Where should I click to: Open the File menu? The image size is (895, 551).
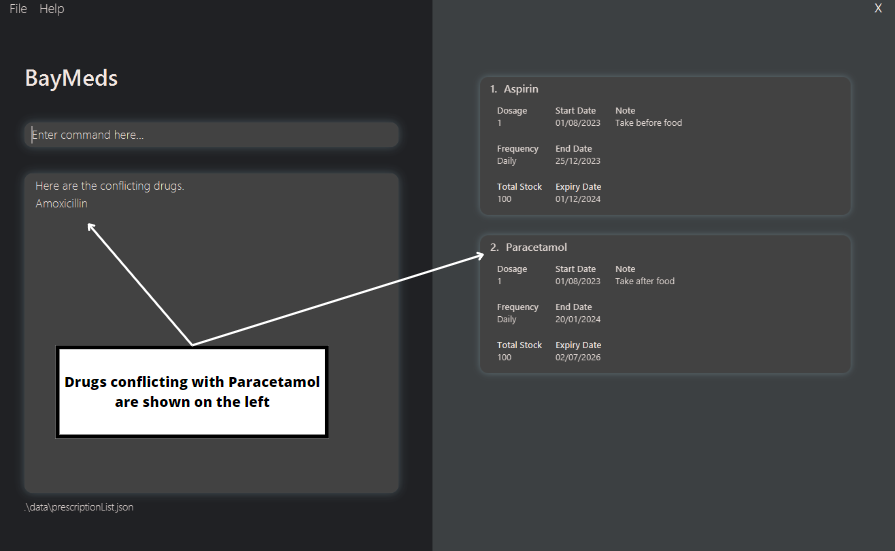18,9
